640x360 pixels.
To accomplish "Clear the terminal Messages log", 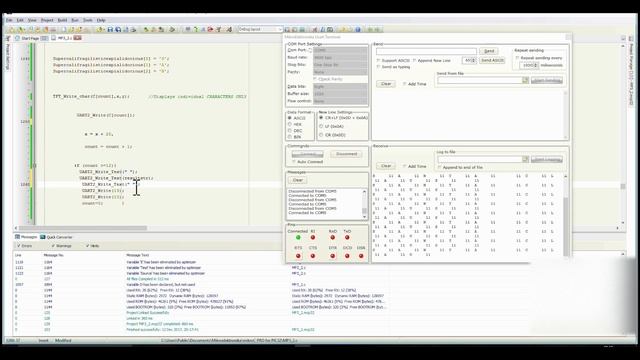I will coord(298,180).
